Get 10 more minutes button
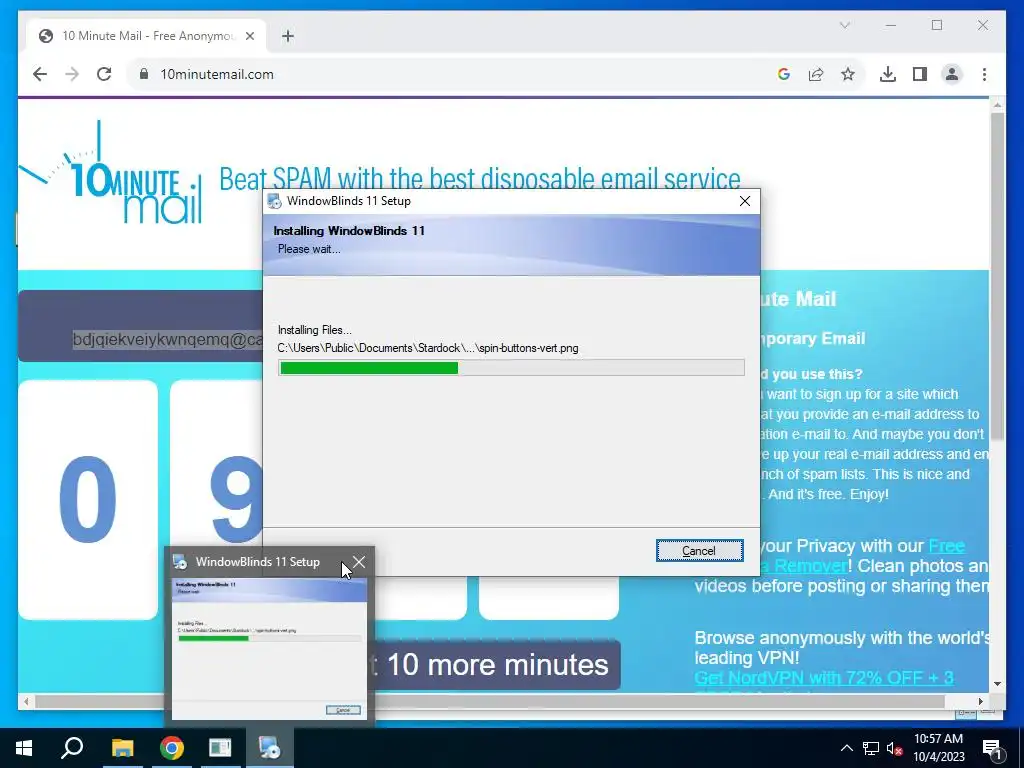Viewport: 1024px width, 768px height. click(496, 665)
